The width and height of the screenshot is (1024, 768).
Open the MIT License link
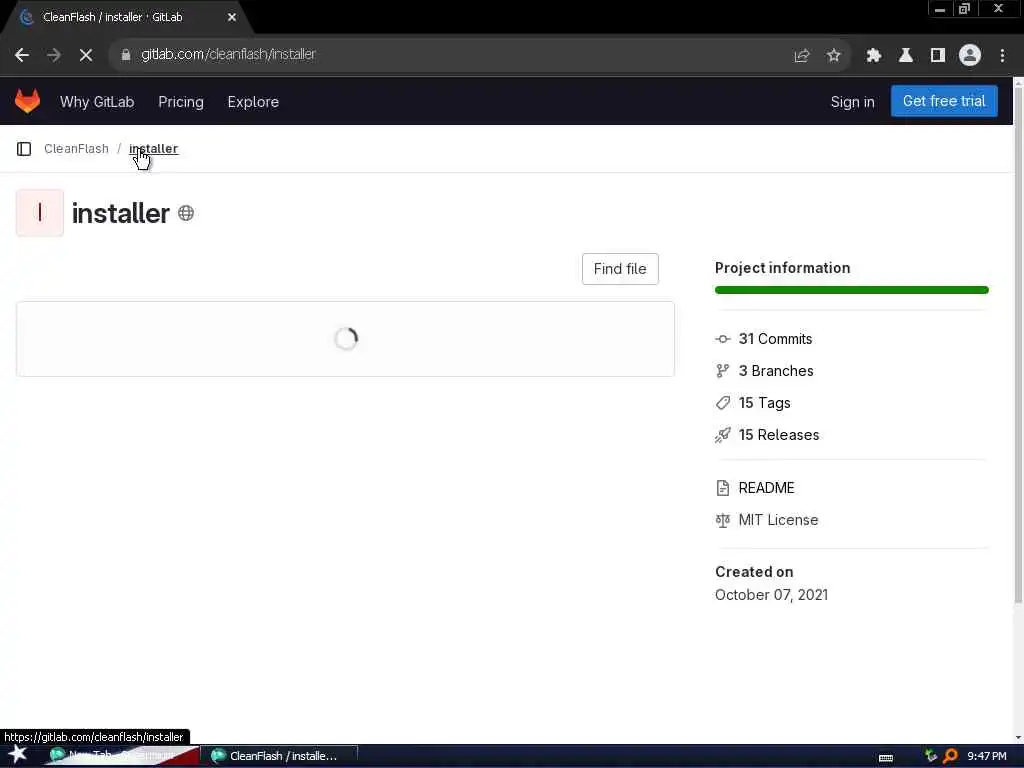tap(778, 520)
